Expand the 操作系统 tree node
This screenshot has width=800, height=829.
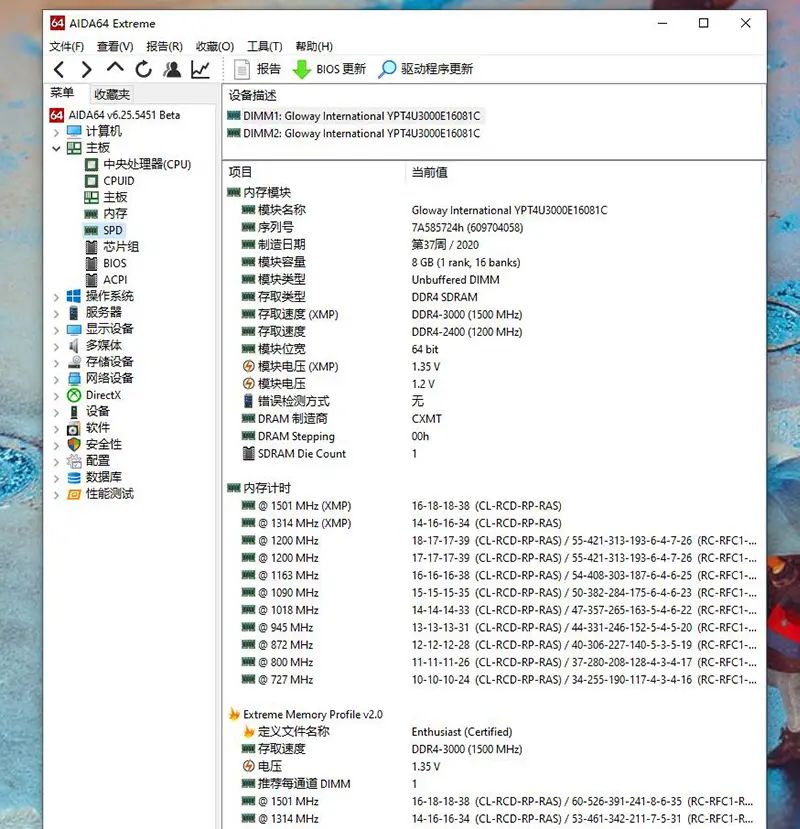point(57,296)
